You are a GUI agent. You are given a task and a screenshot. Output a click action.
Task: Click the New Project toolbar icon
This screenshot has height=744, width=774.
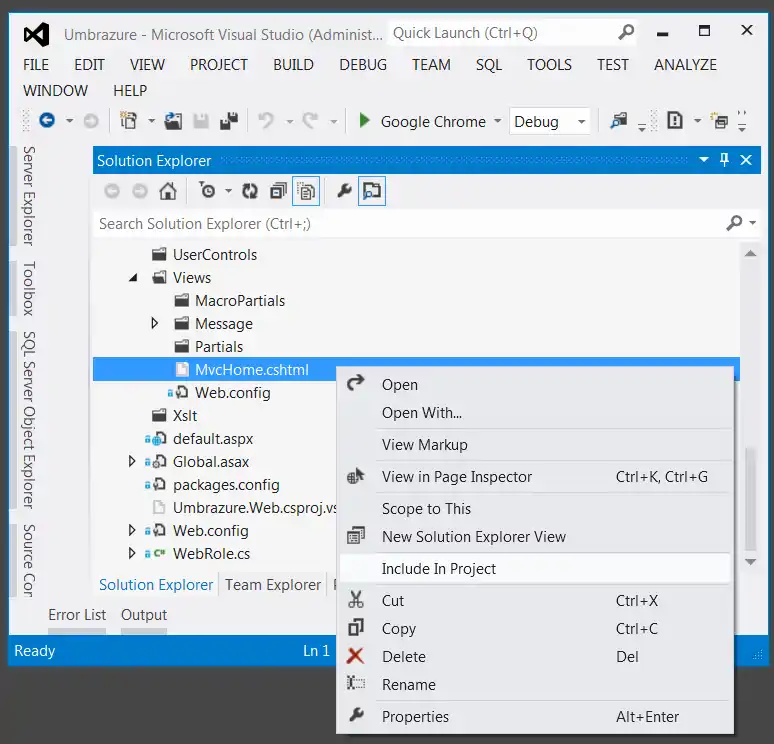coord(128,120)
